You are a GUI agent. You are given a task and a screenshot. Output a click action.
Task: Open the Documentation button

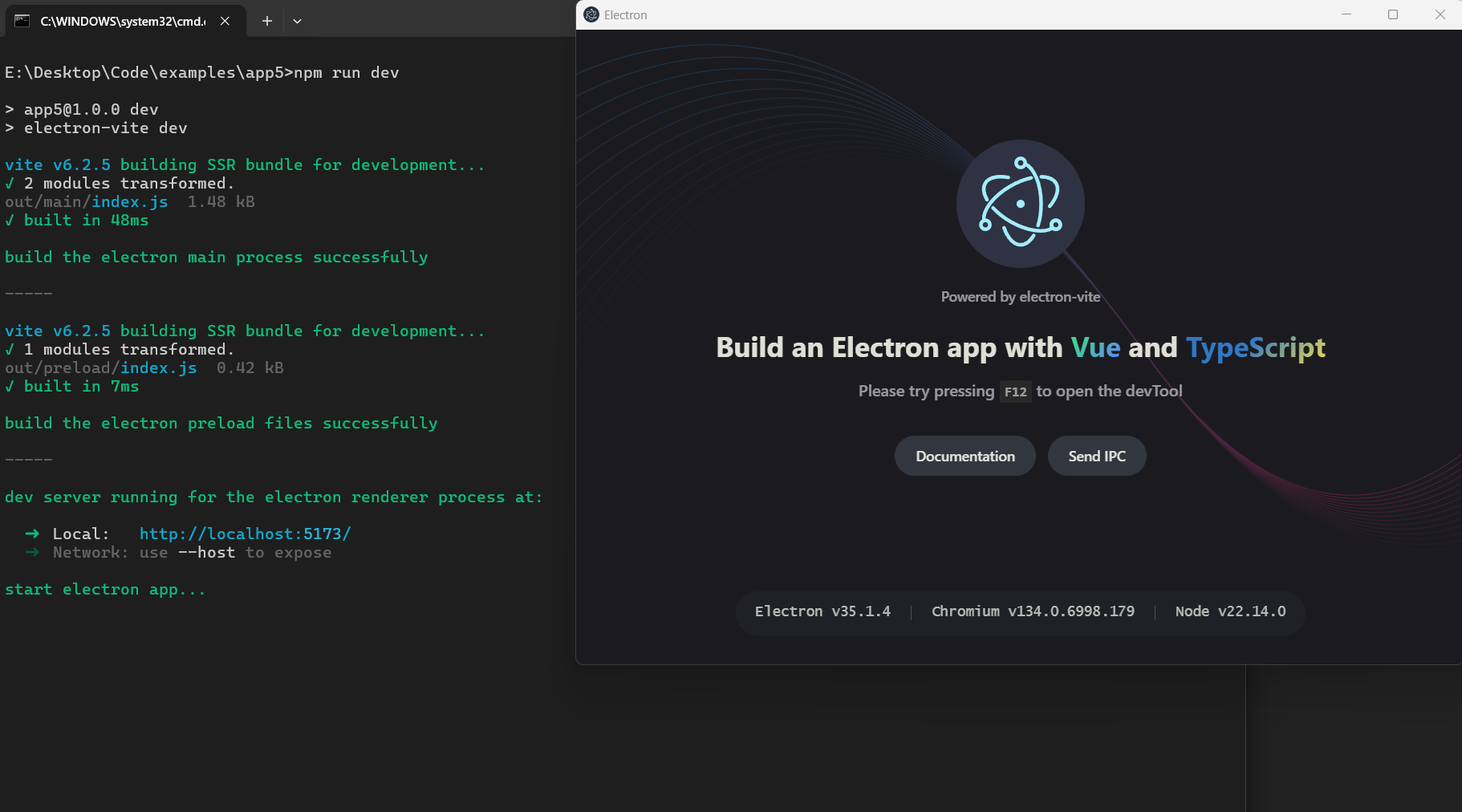[x=965, y=456]
